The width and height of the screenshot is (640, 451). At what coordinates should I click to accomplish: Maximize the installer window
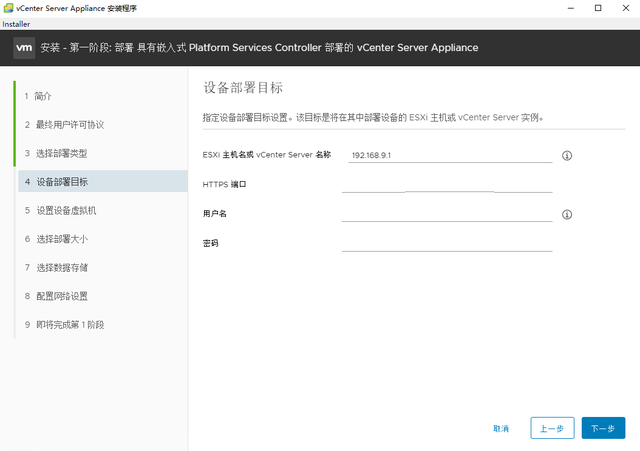tap(598, 8)
